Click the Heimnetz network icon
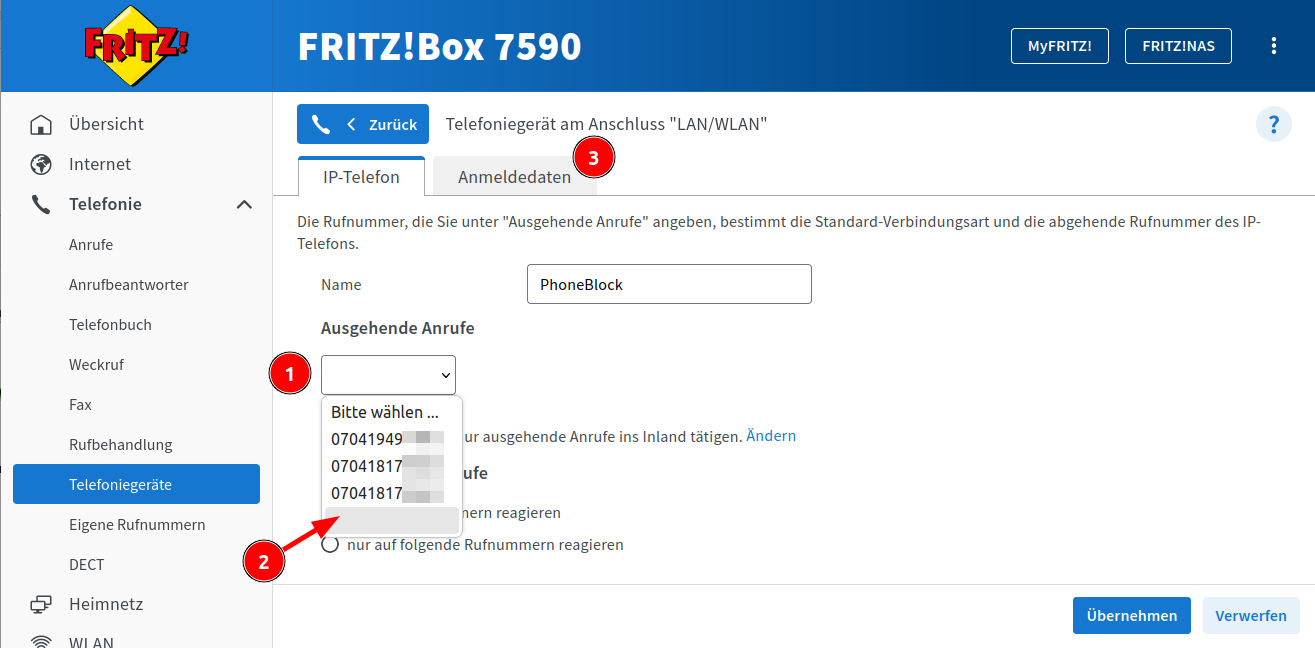Screen dimensions: 1315x648 point(41,605)
